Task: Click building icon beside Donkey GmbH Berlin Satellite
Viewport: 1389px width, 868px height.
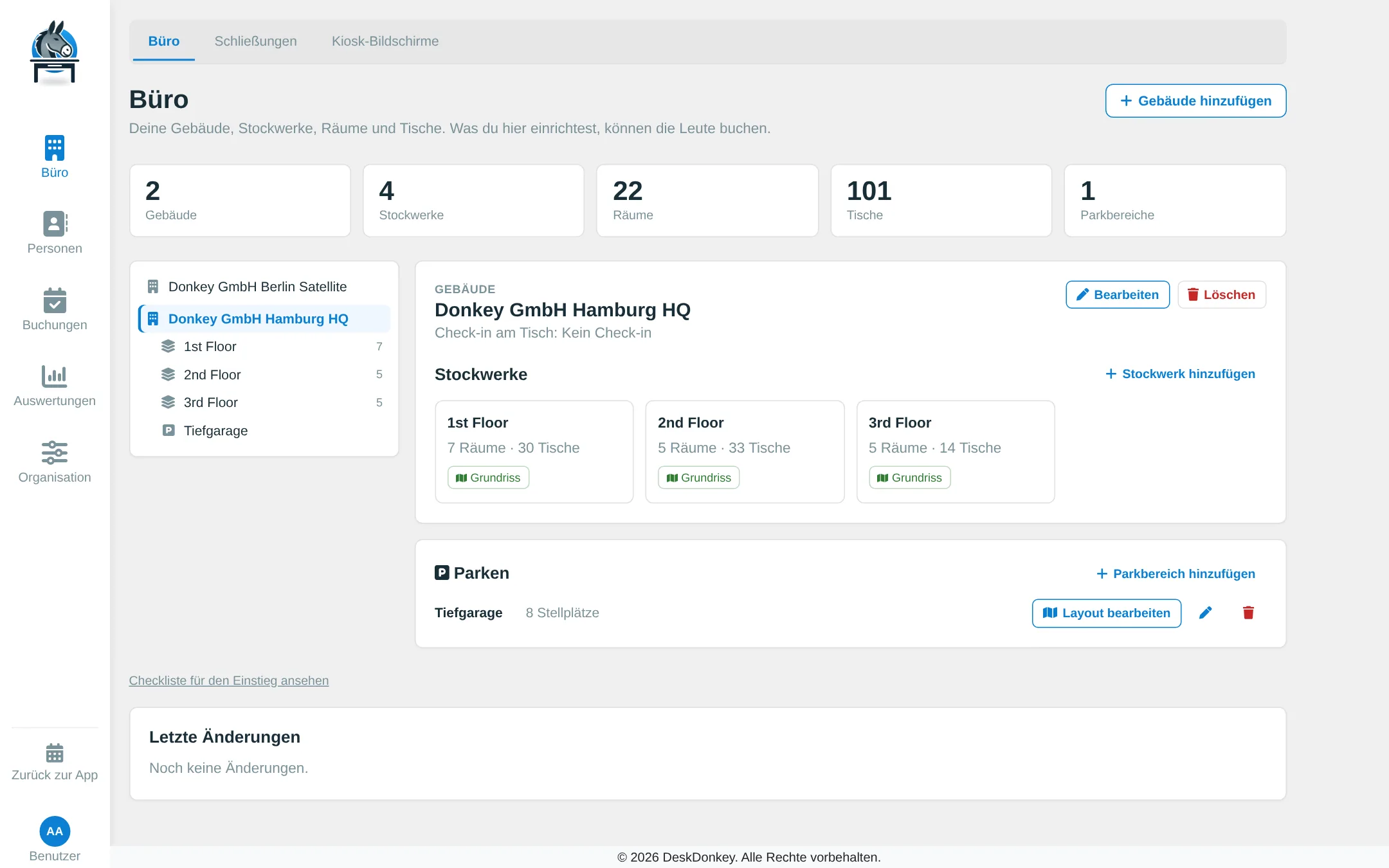Action: [153, 287]
